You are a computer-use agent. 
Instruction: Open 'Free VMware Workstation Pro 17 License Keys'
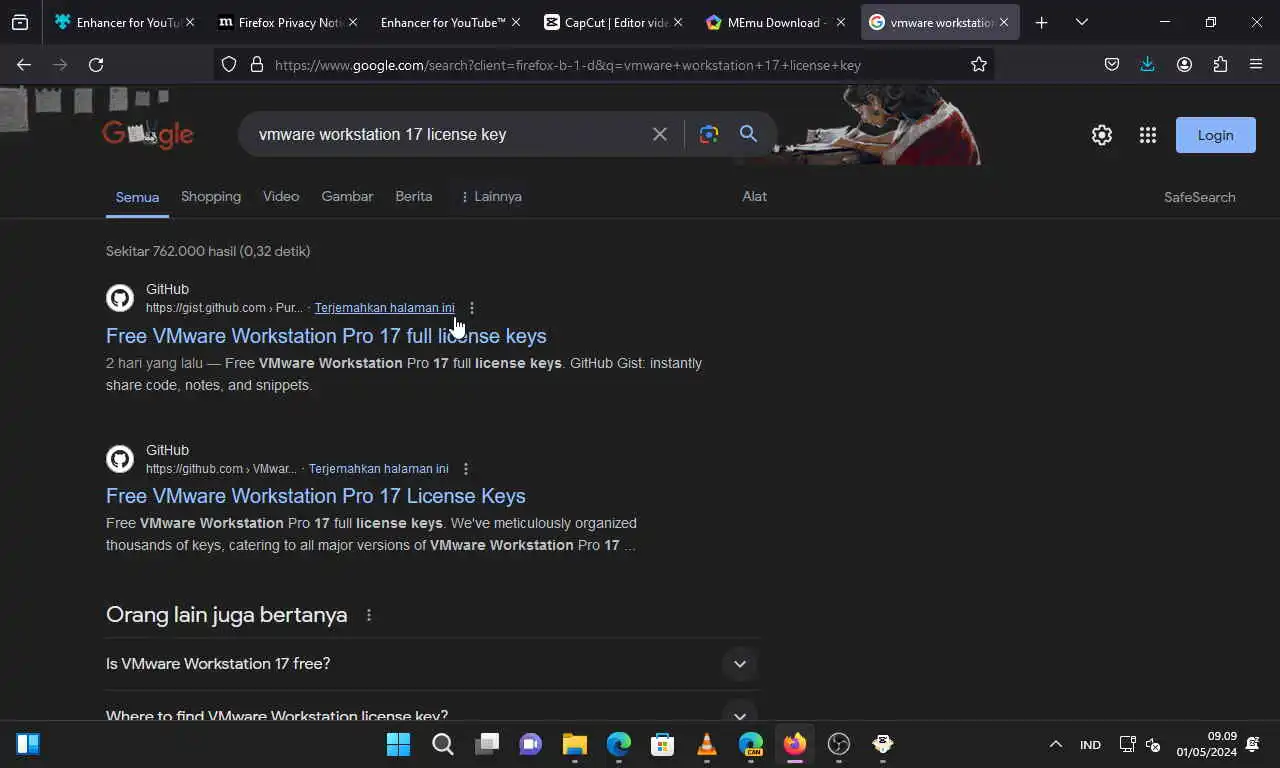tap(316, 496)
